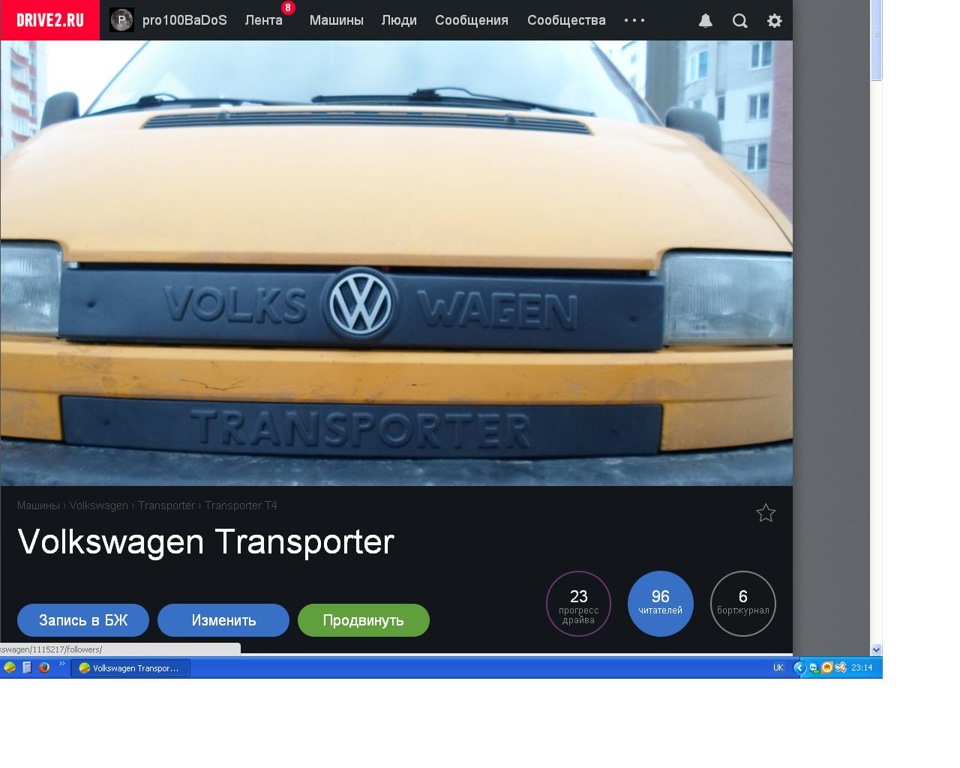The width and height of the screenshot is (960, 768).
Task: Click first quick launch browser icon
Action: coord(10,668)
